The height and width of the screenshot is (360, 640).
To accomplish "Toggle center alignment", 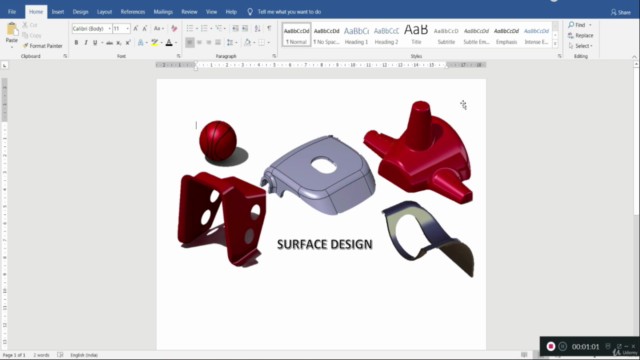I will click(199, 42).
